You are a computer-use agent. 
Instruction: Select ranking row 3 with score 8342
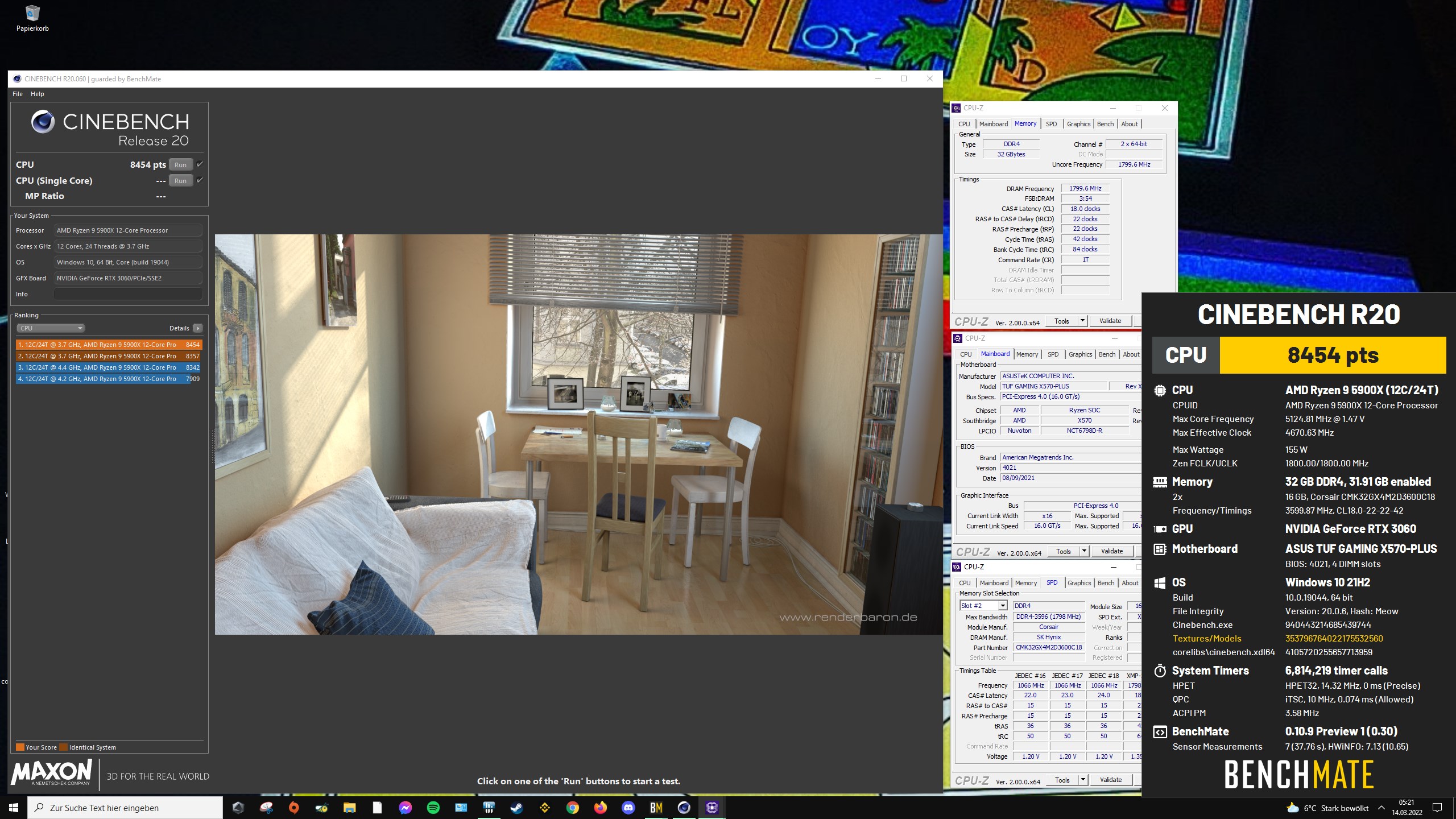point(108,367)
